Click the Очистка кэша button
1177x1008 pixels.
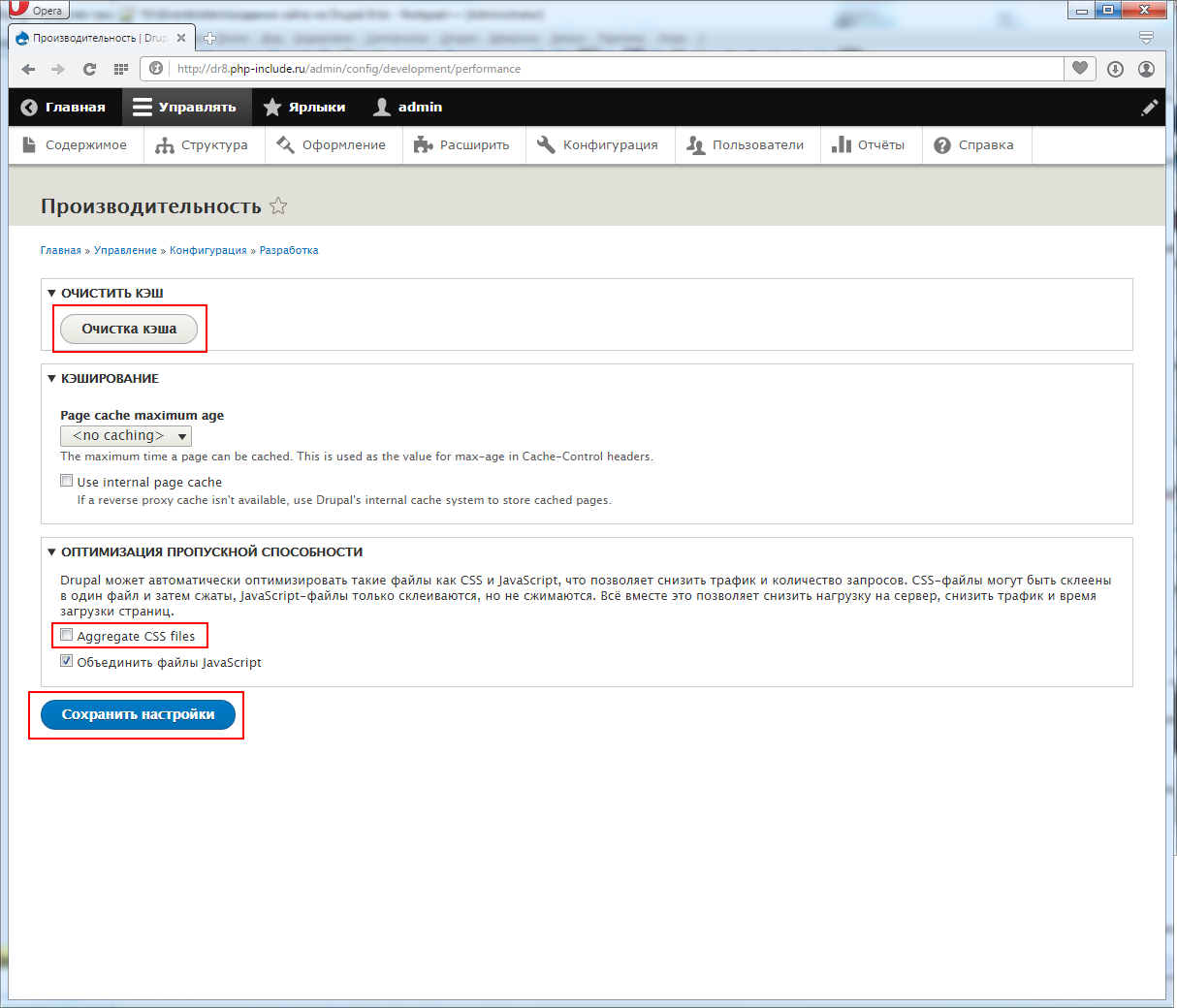click(129, 330)
